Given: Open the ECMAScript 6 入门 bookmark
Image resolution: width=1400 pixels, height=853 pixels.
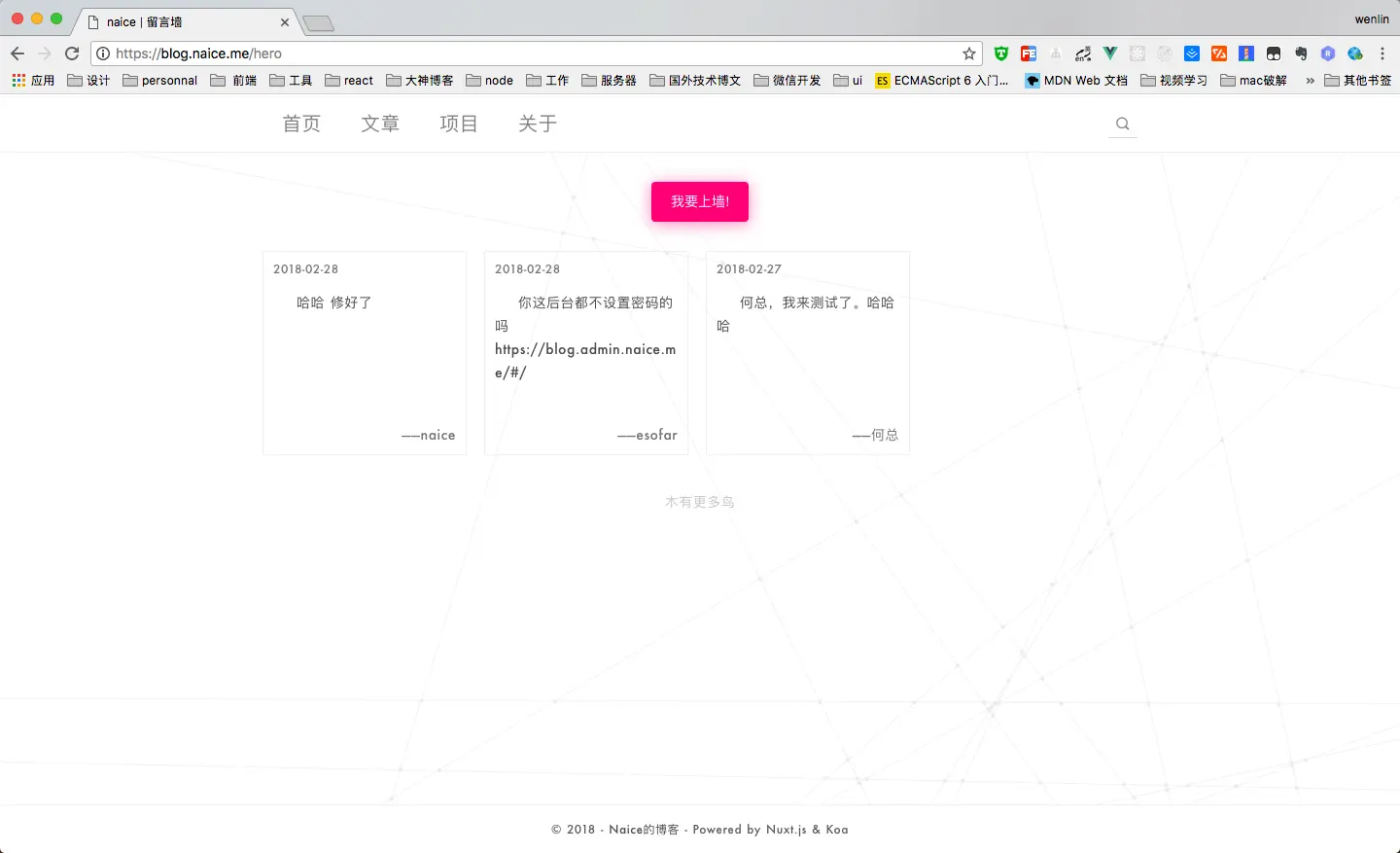Looking at the screenshot, I should tap(942, 81).
